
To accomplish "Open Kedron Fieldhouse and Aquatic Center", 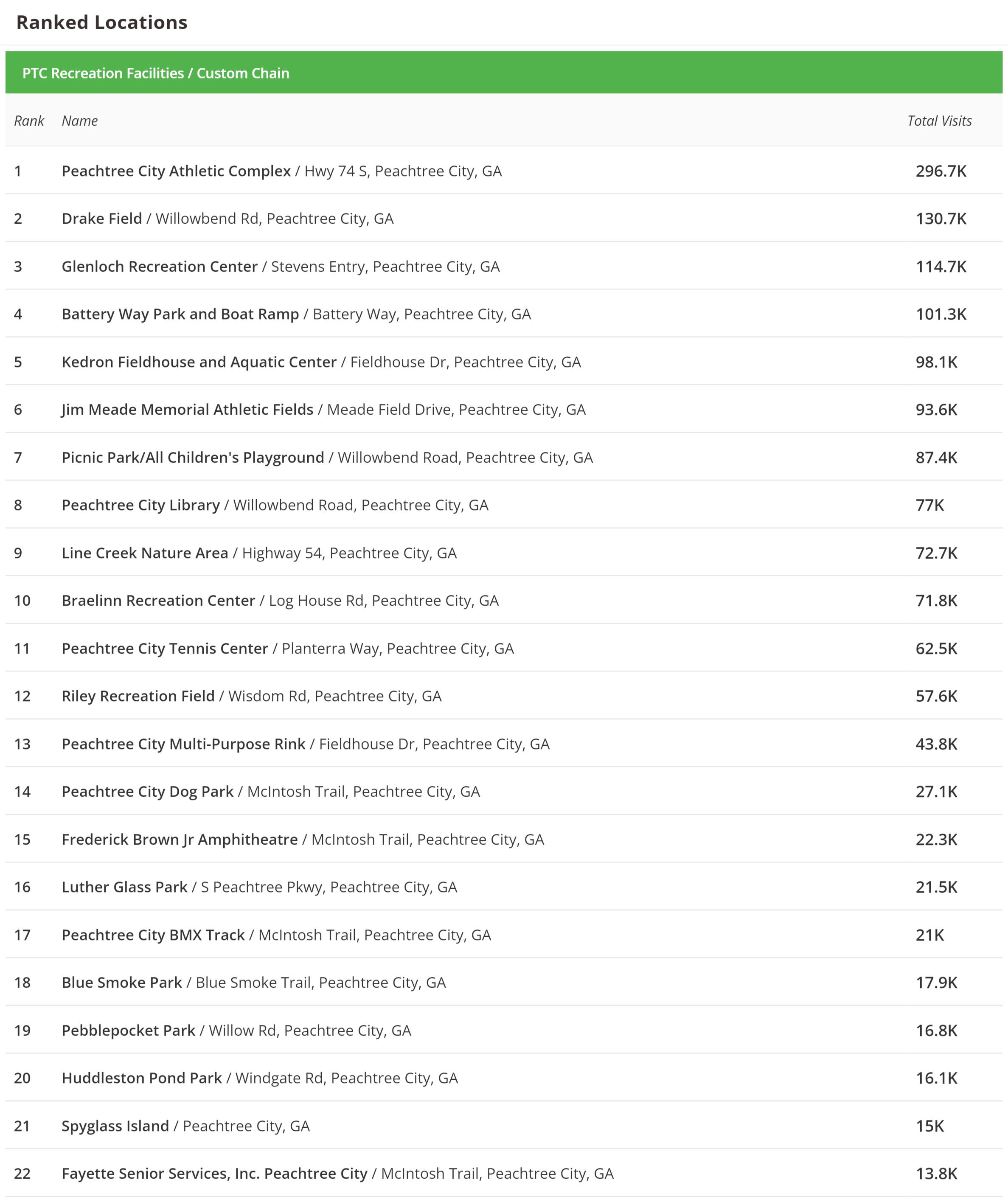I will pos(199,362).
